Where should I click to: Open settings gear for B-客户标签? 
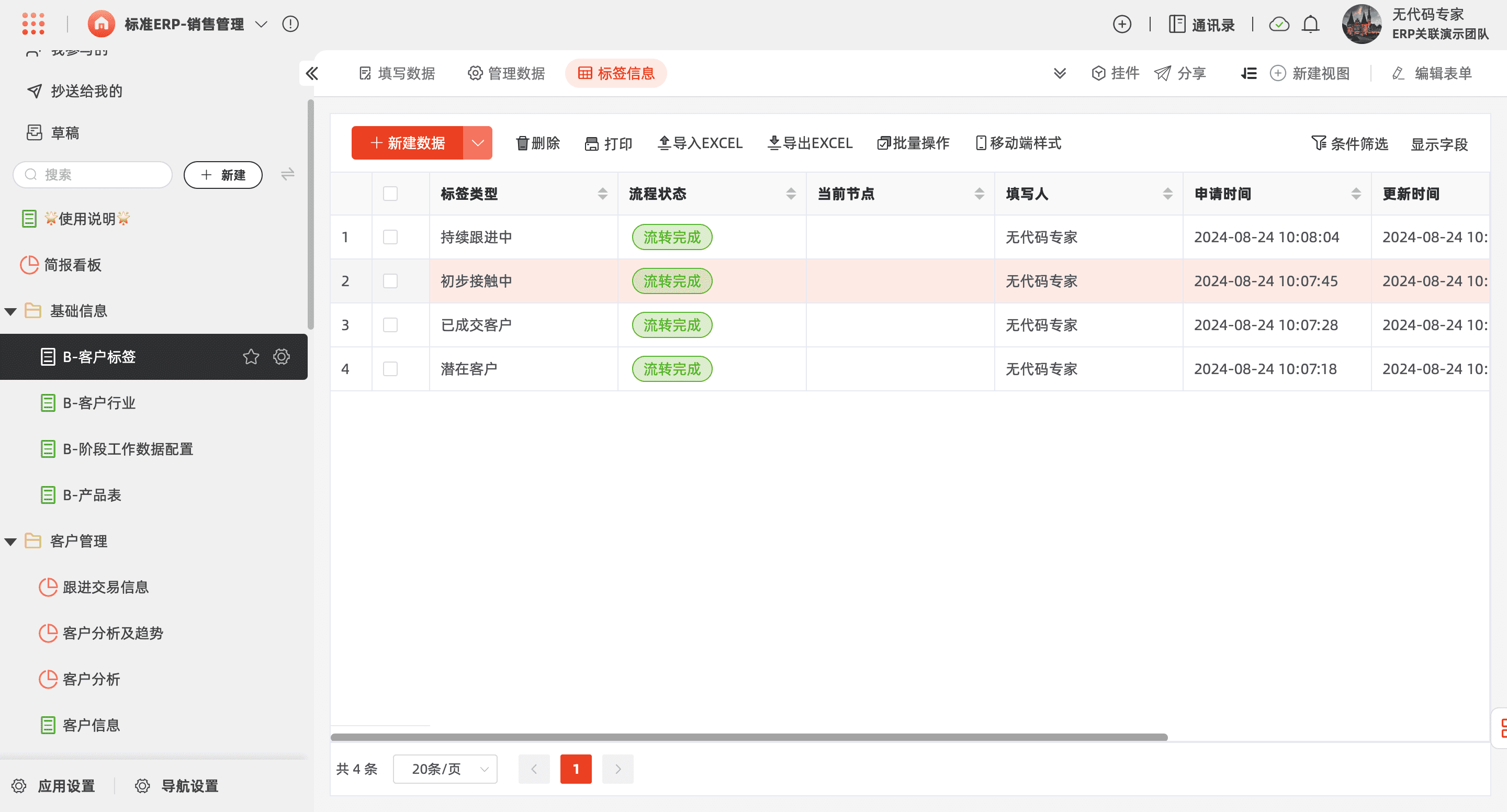pyautogui.click(x=282, y=357)
